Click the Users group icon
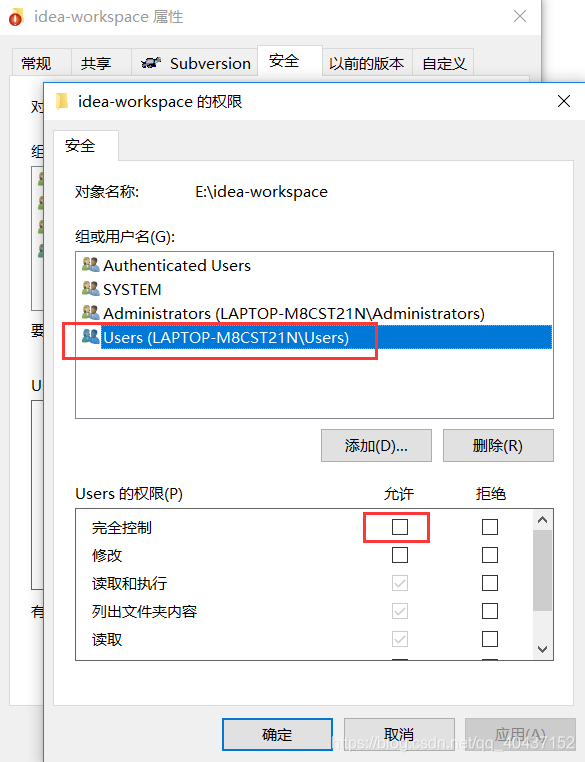The image size is (585, 762). [90, 337]
